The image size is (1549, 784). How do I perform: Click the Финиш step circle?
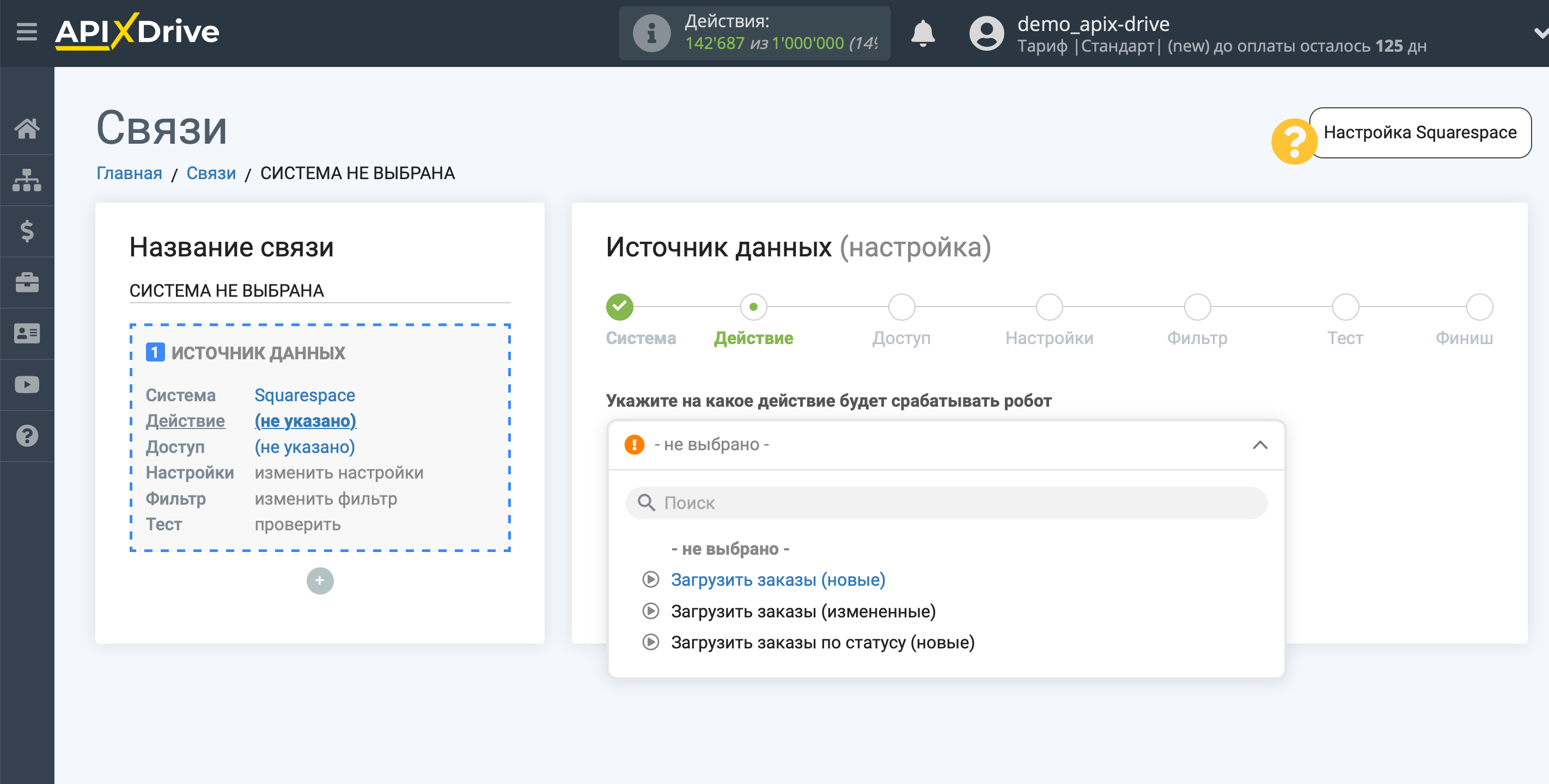click(1479, 307)
